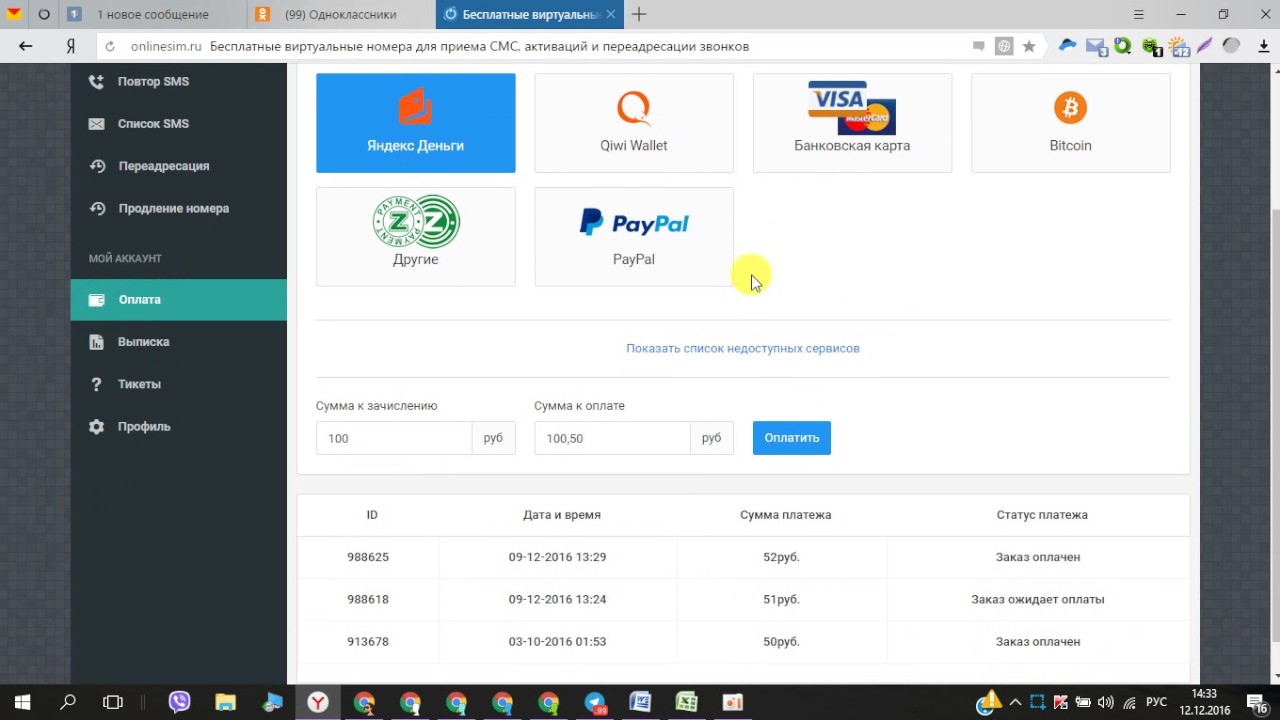Screen dimensions: 1280x720
Task: Click the volume icon in system tray
Action: point(1105,703)
